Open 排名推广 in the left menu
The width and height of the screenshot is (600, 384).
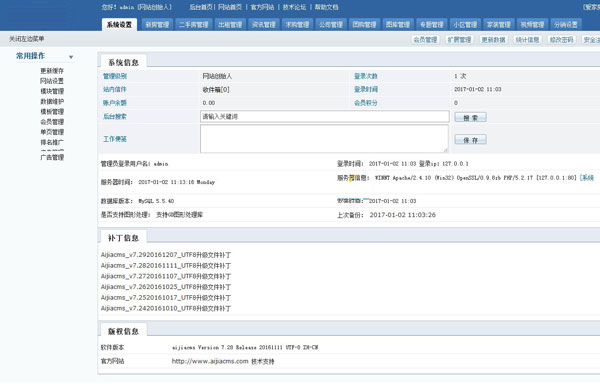(x=52, y=142)
